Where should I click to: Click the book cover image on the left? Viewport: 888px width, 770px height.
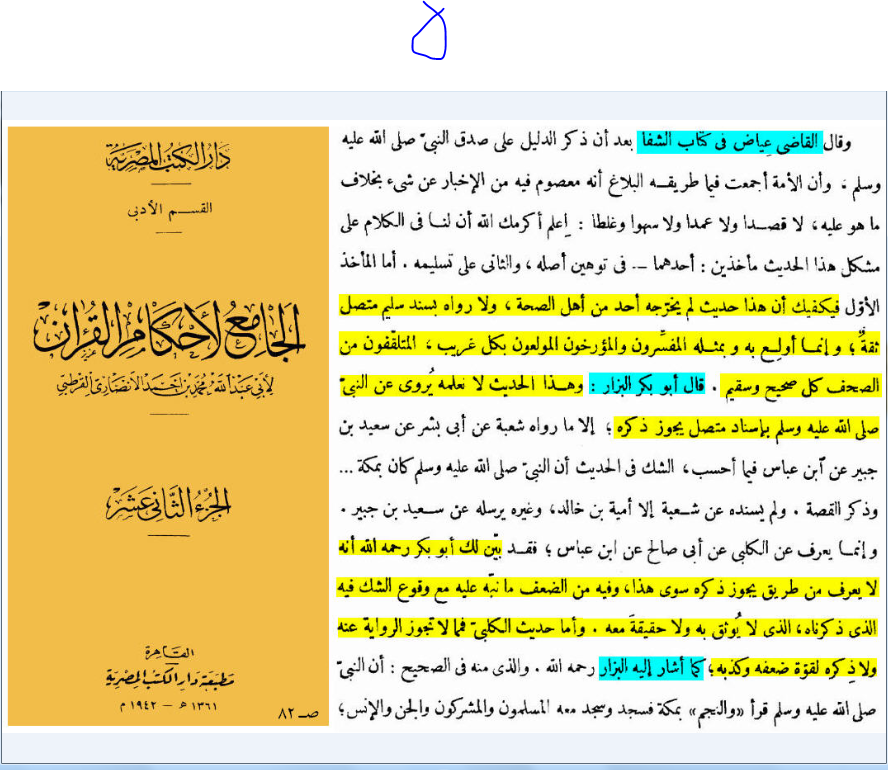point(168,426)
